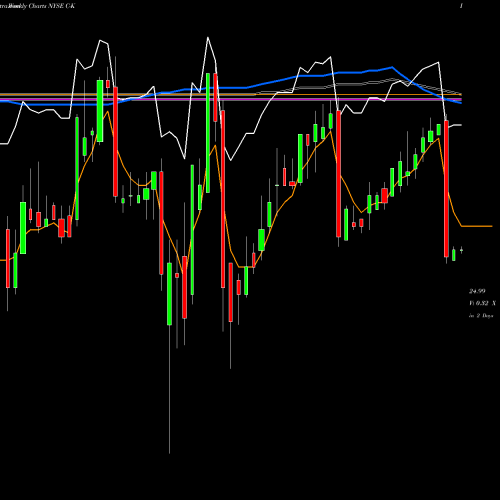The image size is (500, 500).
Task: Click the last tiny green candle at the chart's end
Action: [461, 250]
